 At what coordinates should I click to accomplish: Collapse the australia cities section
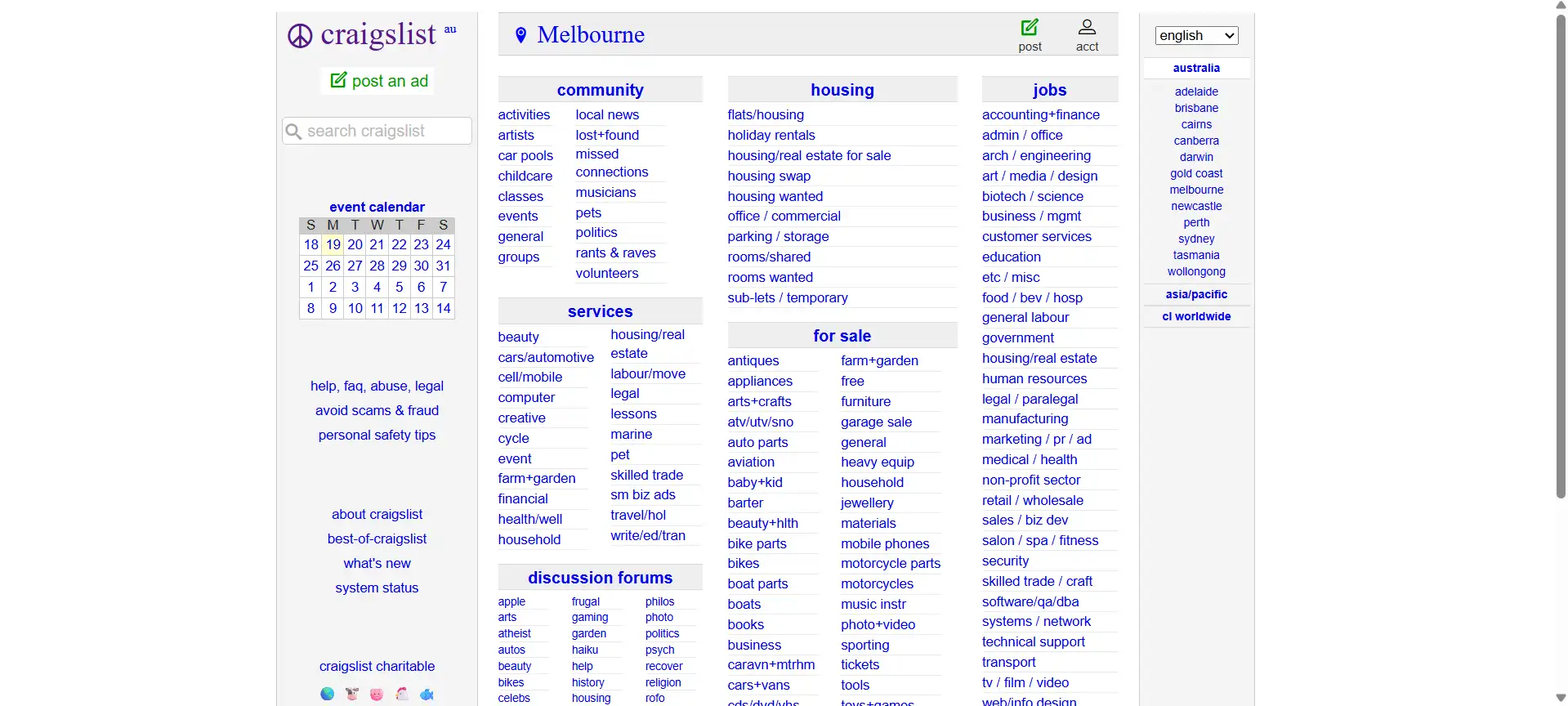tap(1196, 68)
